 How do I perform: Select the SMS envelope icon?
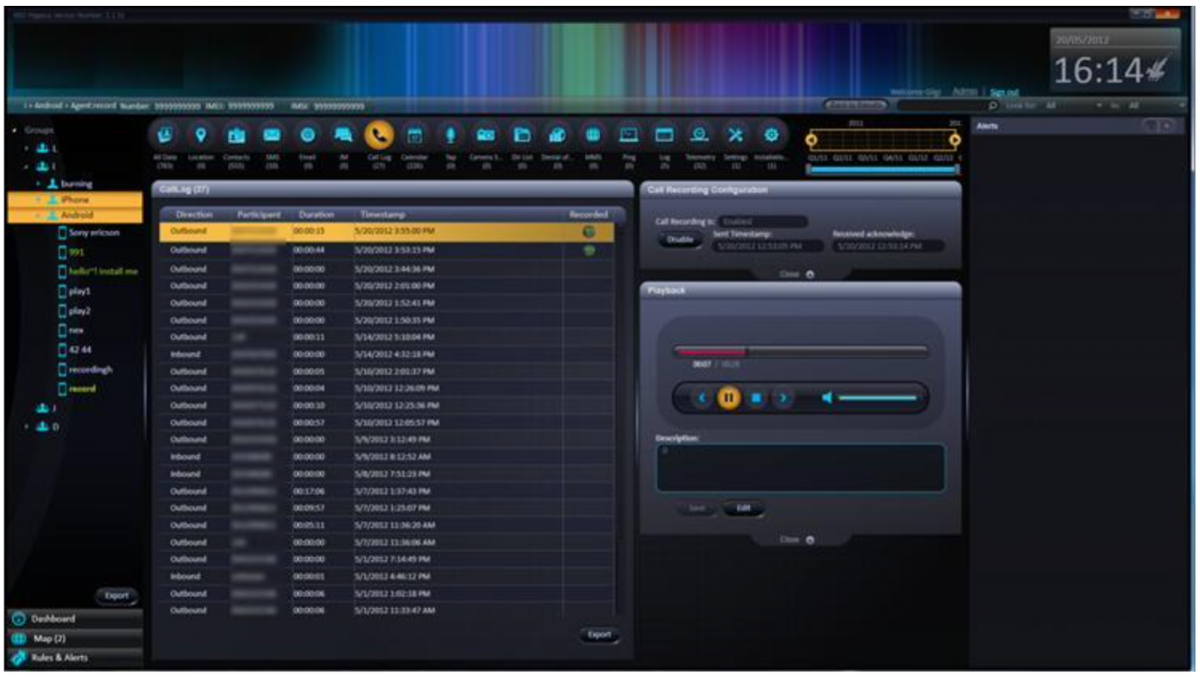[272, 135]
